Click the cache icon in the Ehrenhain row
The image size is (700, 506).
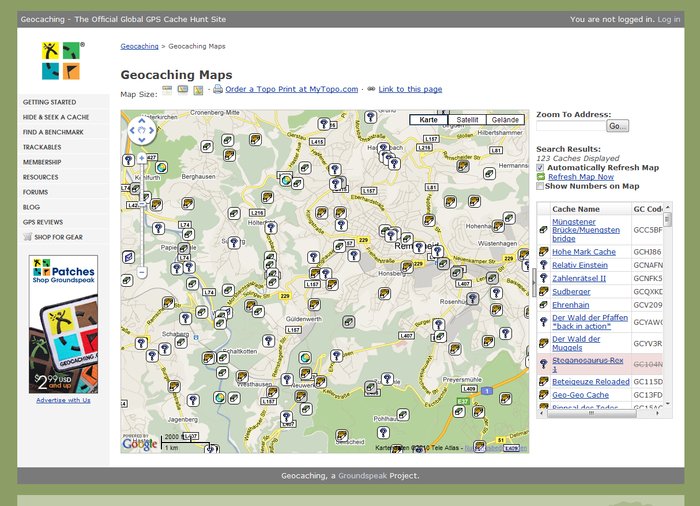pos(543,305)
